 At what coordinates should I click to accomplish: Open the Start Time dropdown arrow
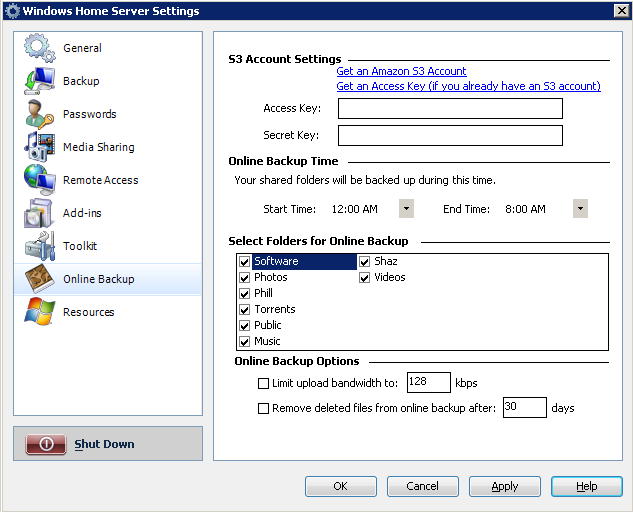point(406,208)
